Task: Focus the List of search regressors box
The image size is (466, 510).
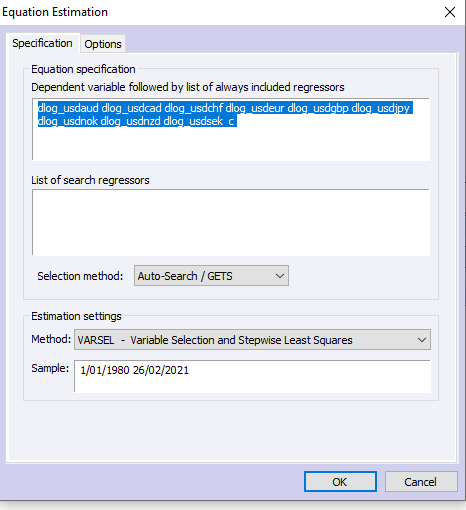Action: [231, 222]
